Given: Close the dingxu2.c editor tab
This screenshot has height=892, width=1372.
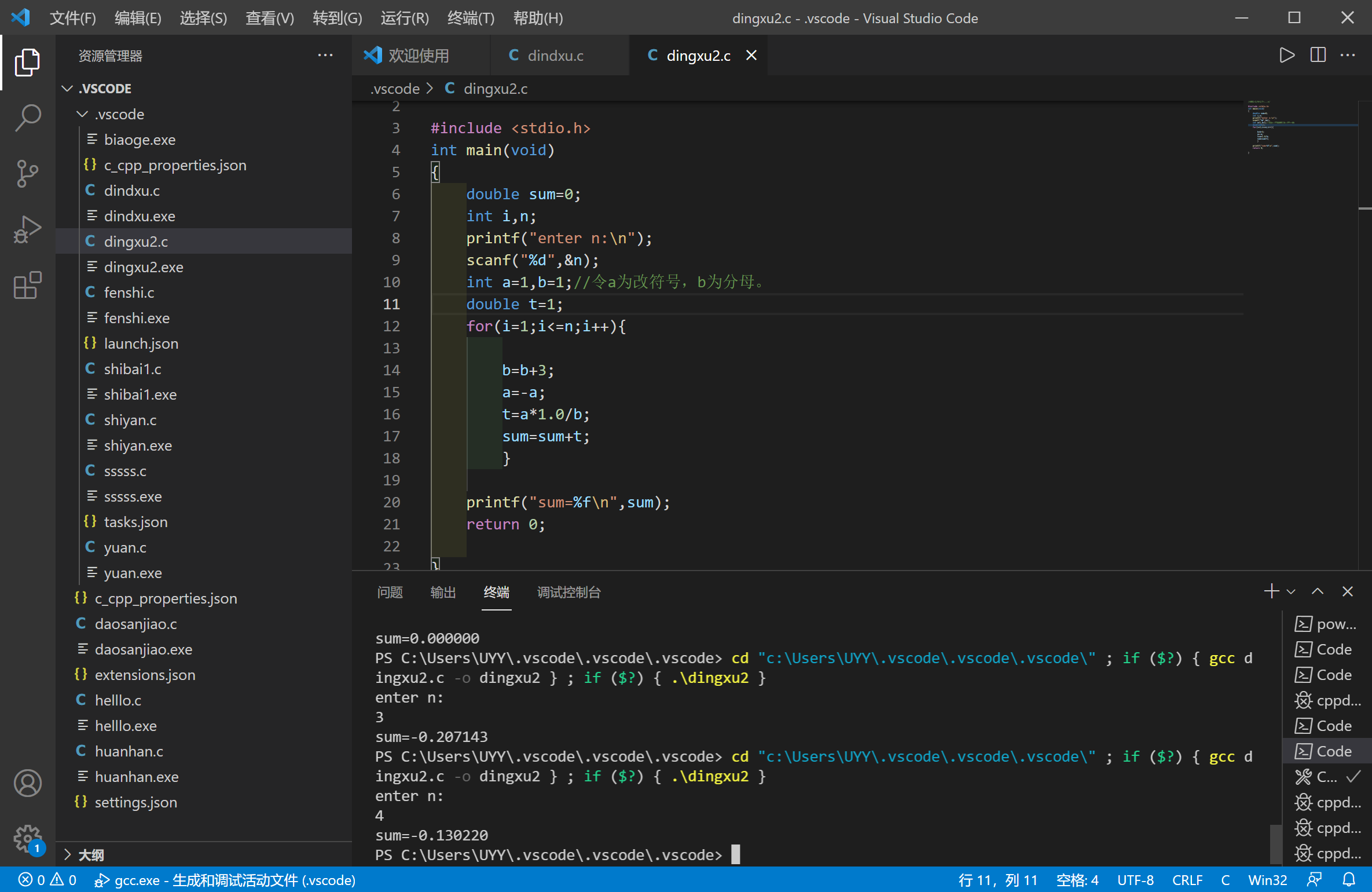Looking at the screenshot, I should point(751,56).
